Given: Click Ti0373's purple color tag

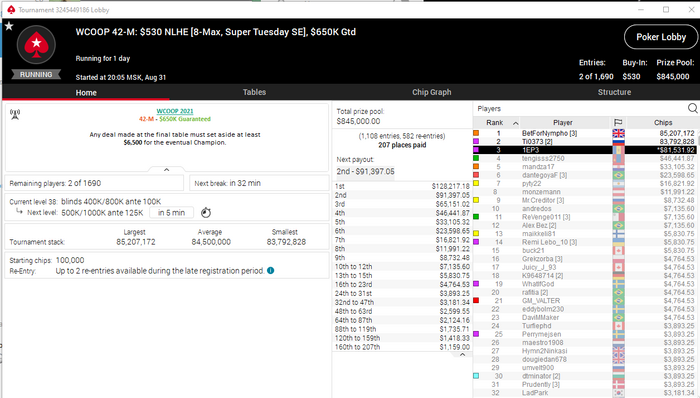Looking at the screenshot, I should [476, 141].
